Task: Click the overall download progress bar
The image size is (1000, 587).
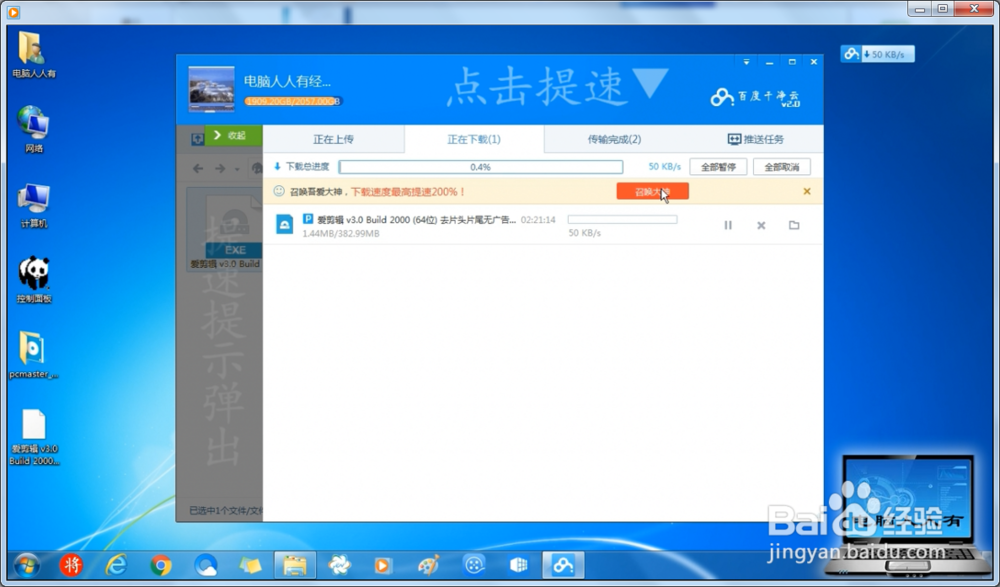Action: pyautogui.click(x=481, y=167)
